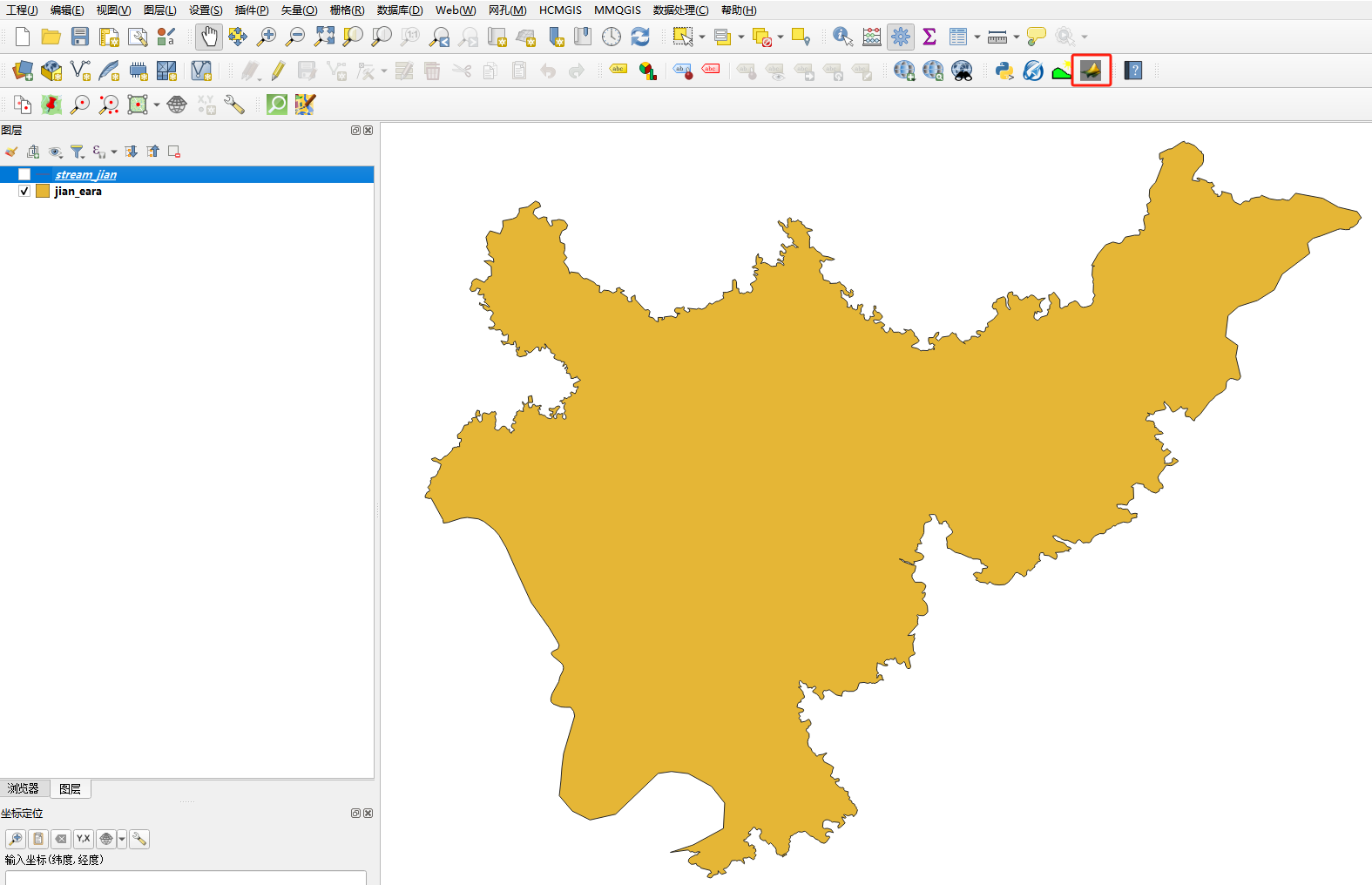Screen dimensions: 1372x885
Task: Open the Help book icon
Action: click(1133, 71)
